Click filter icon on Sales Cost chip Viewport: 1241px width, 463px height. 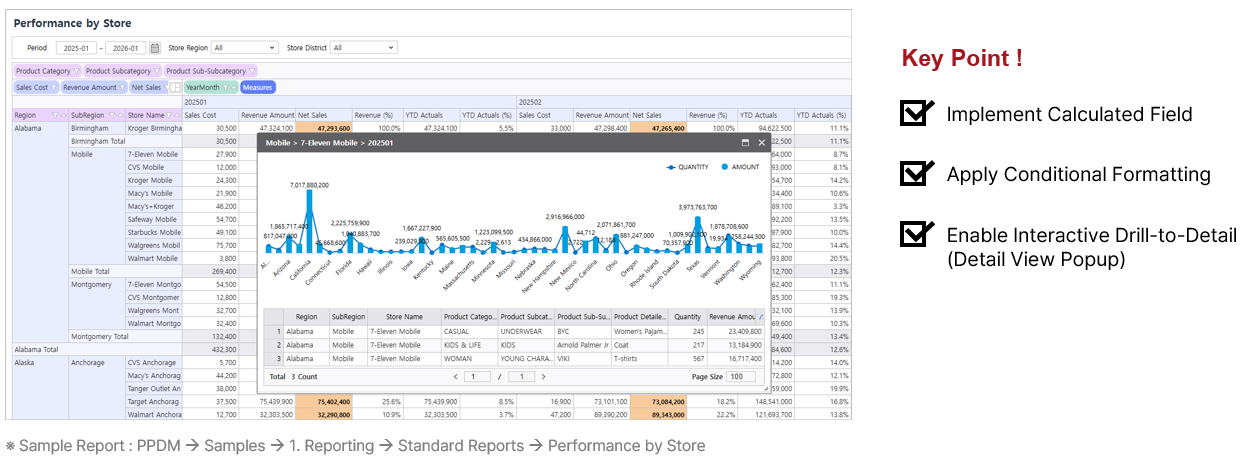tap(52, 88)
